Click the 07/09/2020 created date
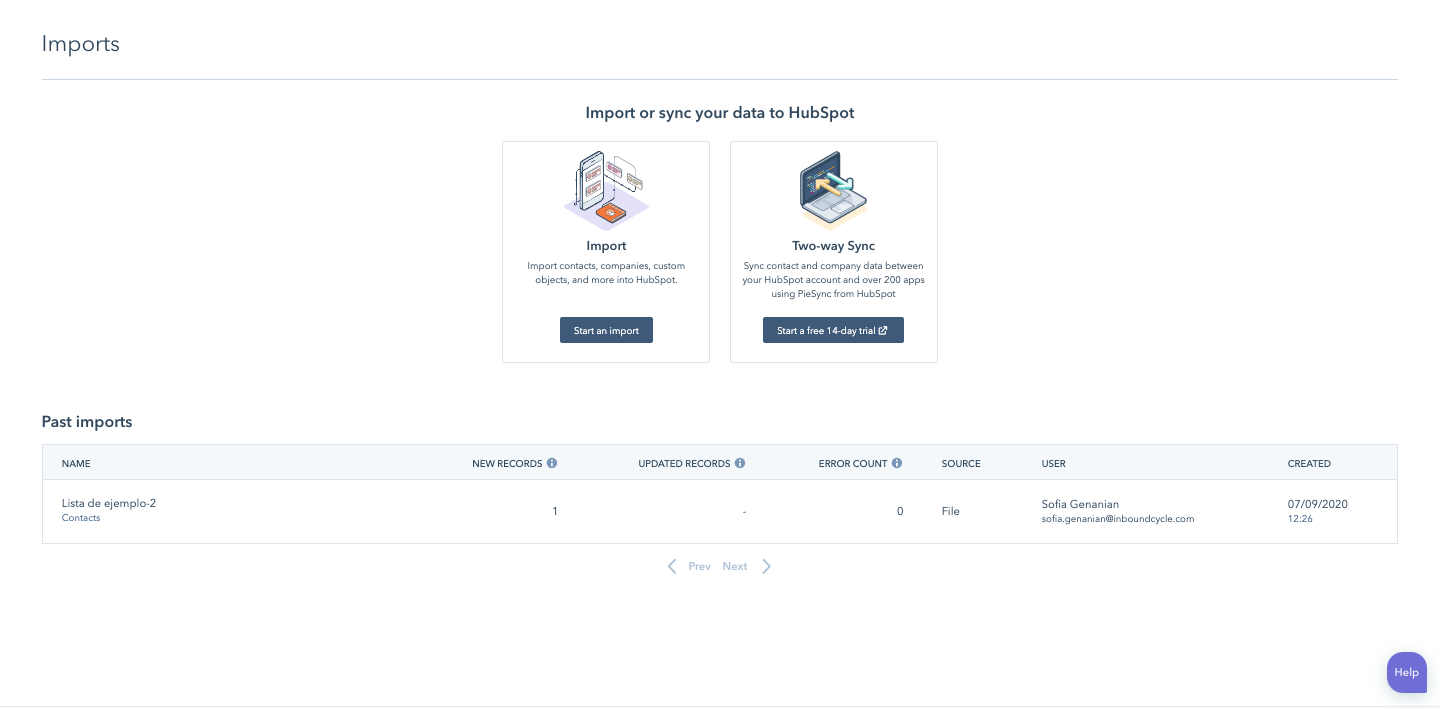This screenshot has width=1440, height=709. 1318,504
